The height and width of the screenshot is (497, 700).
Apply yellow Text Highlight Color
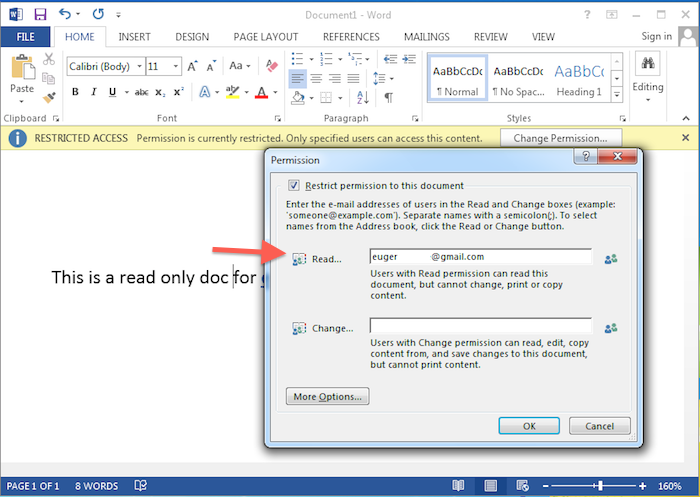(x=232, y=92)
